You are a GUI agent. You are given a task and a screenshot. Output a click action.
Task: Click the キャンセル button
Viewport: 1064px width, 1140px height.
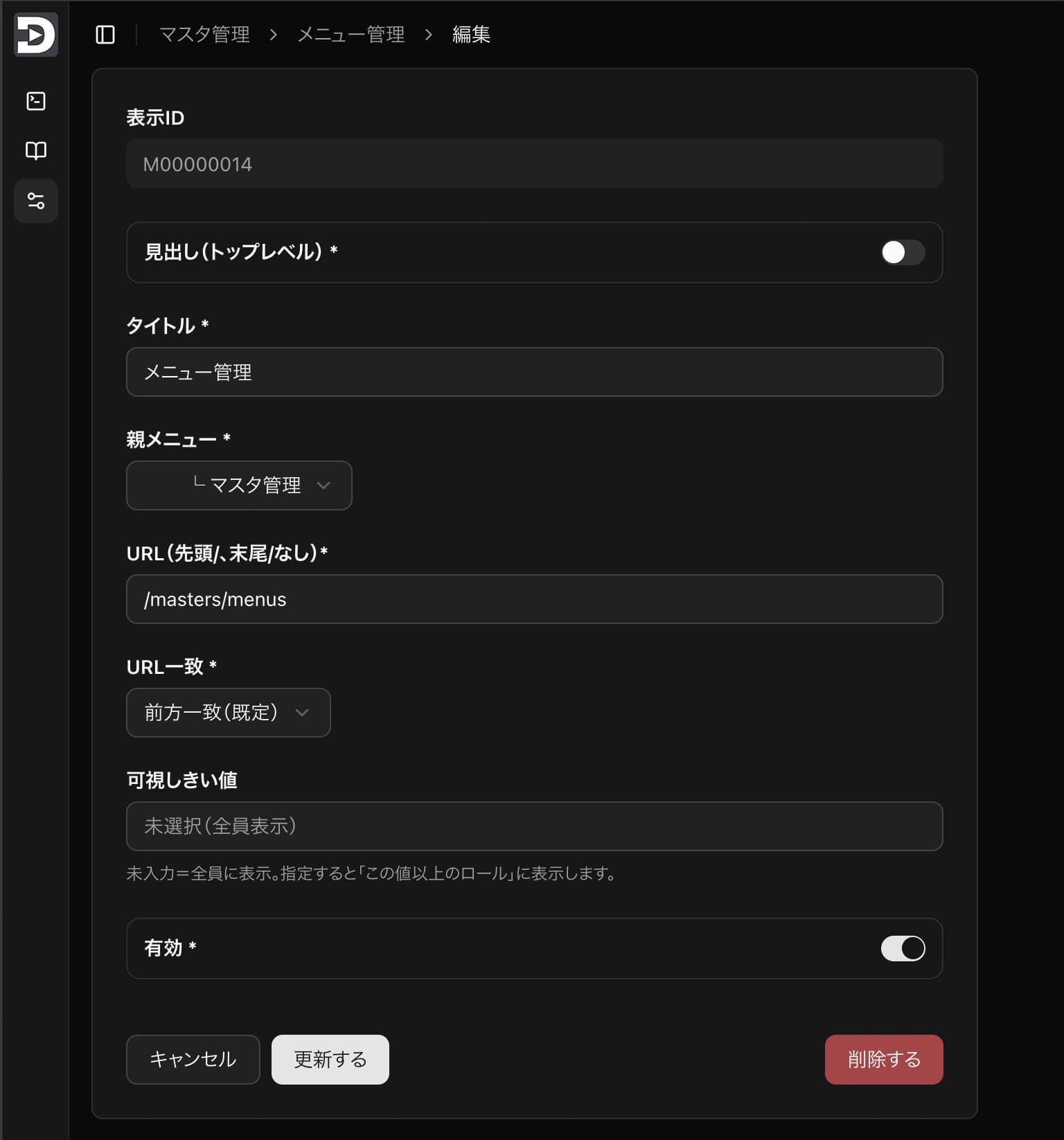(193, 1060)
